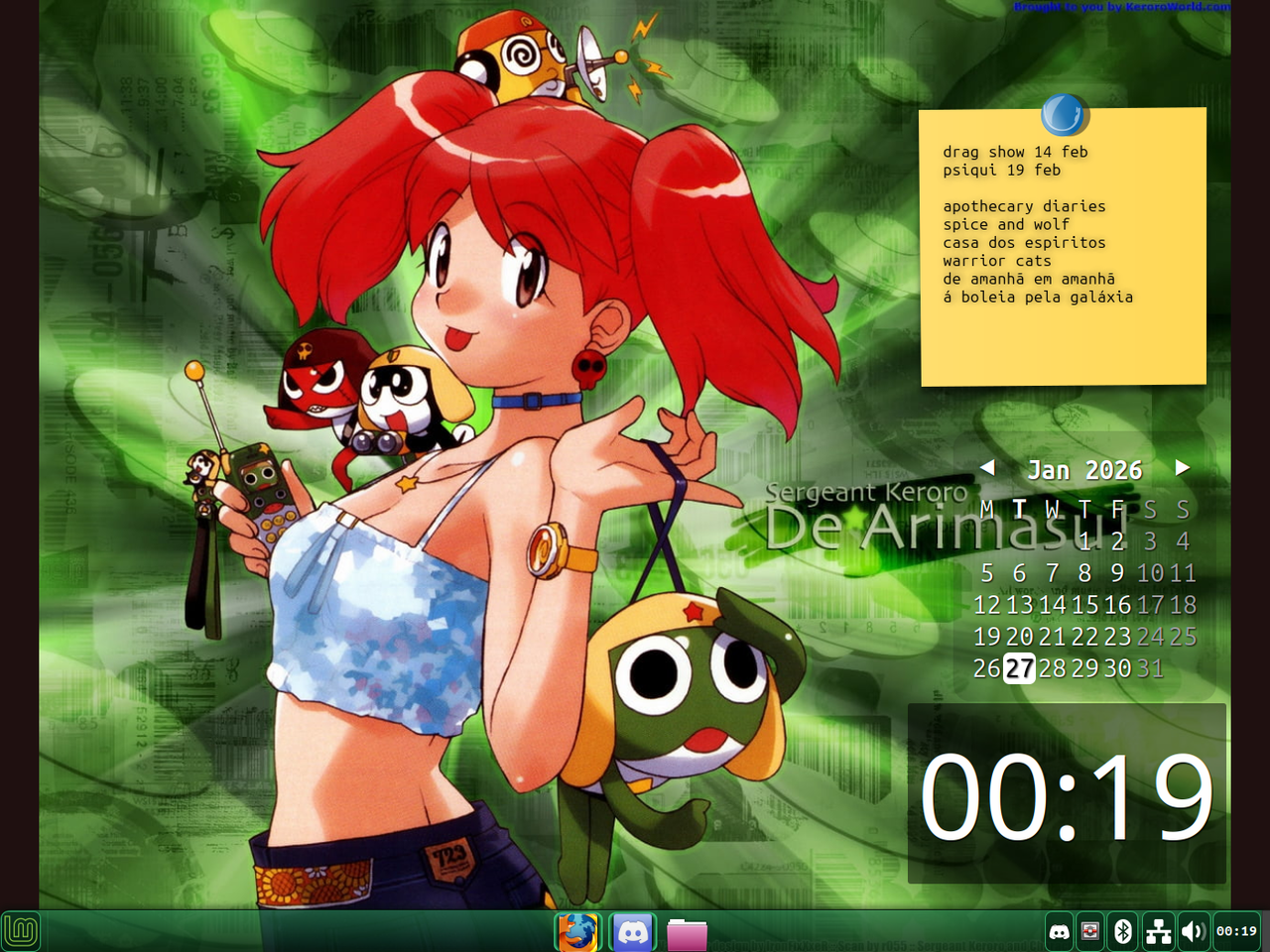Mute the system volume

(1193, 931)
